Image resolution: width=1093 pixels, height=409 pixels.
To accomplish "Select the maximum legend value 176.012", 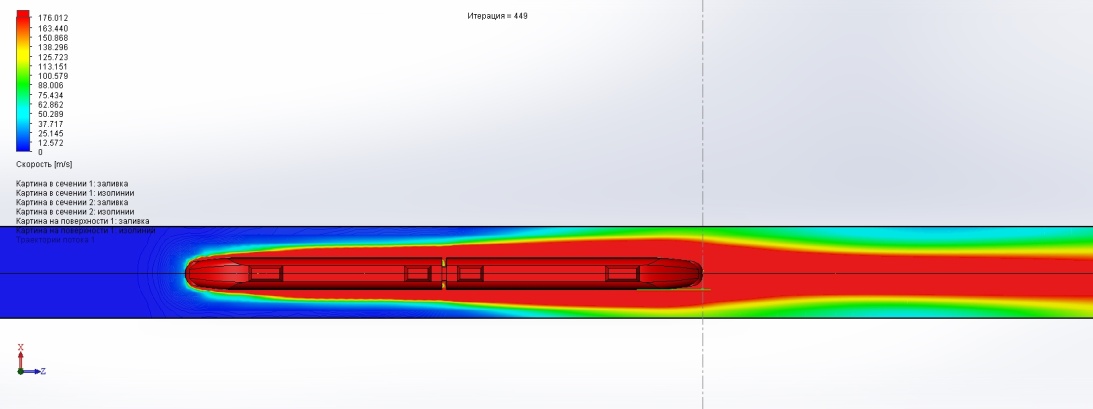I will (53, 18).
